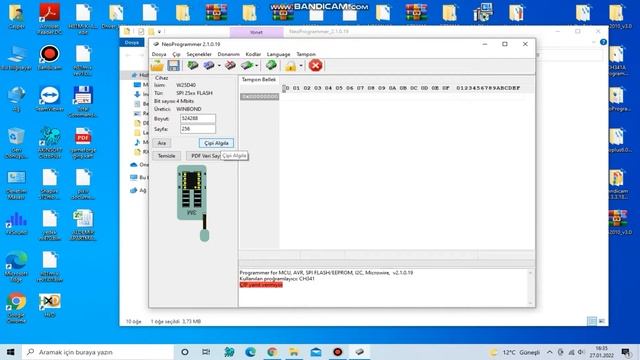Open Microsoft Edge from the taskbar

[250, 352]
